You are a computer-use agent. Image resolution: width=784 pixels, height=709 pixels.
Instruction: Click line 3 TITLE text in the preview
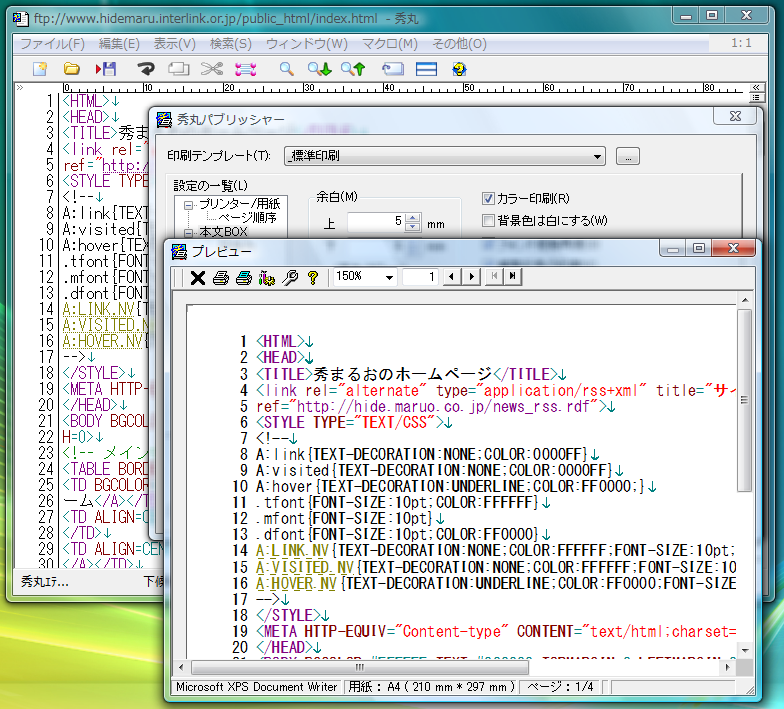coord(412,374)
